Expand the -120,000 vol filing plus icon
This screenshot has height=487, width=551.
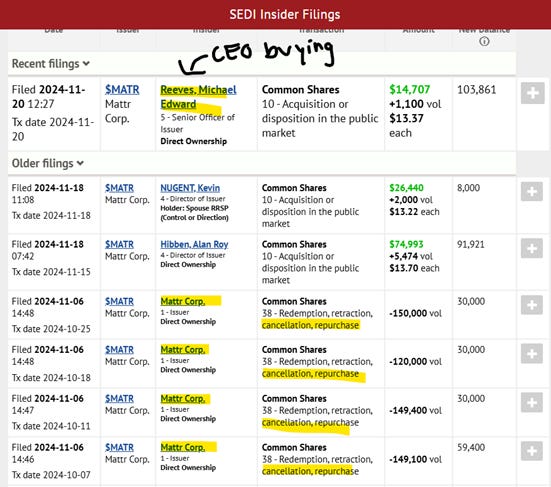pos(532,353)
